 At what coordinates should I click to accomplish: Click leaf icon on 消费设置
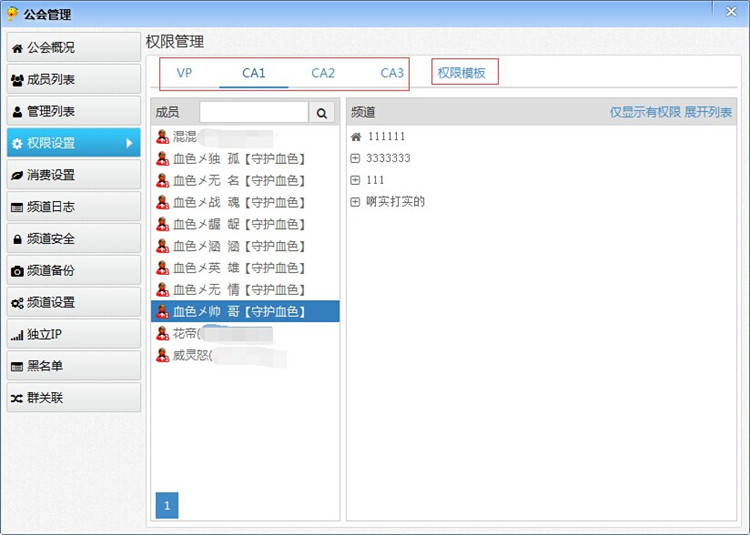tap(17, 175)
